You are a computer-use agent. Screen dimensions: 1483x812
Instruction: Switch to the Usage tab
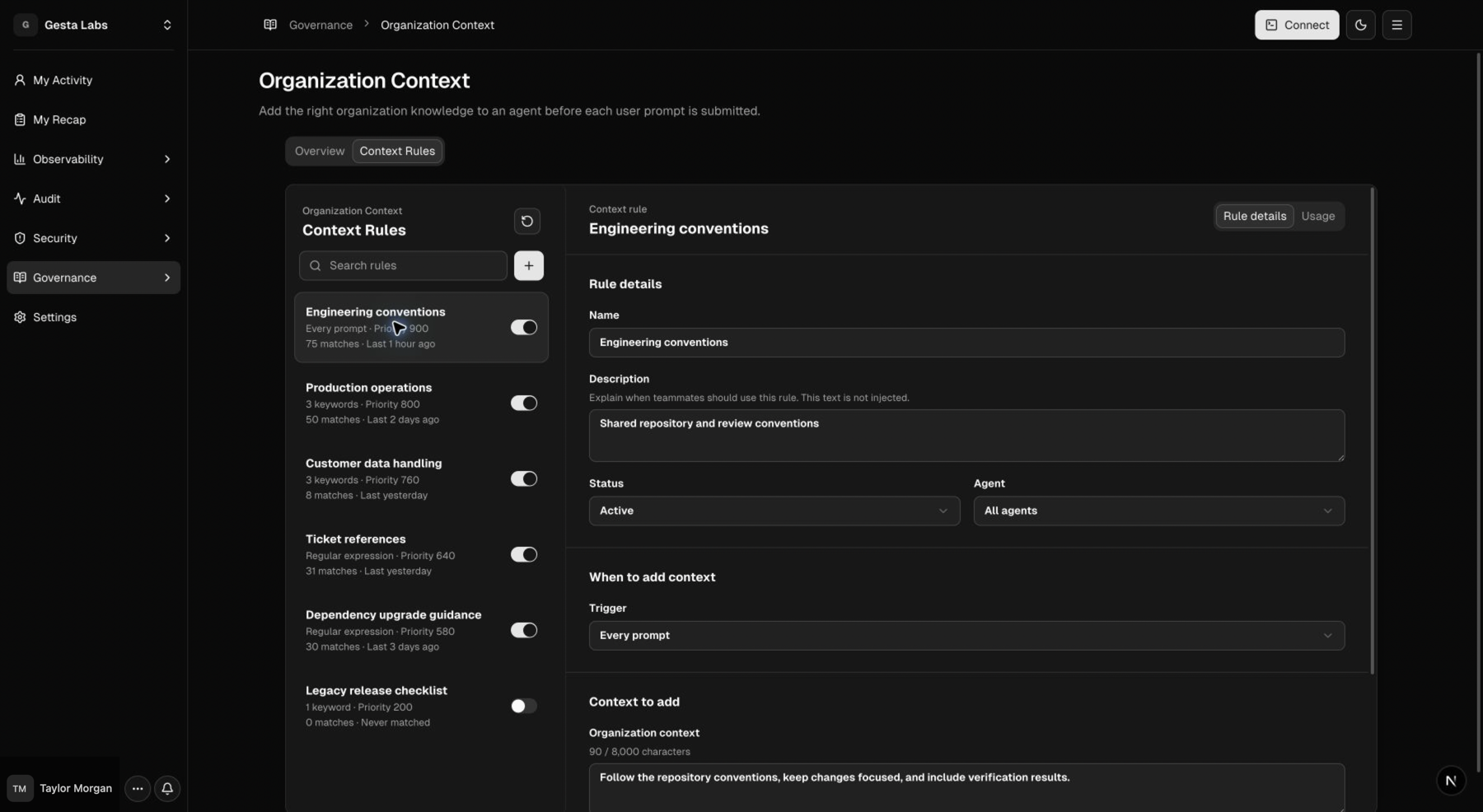1318,216
